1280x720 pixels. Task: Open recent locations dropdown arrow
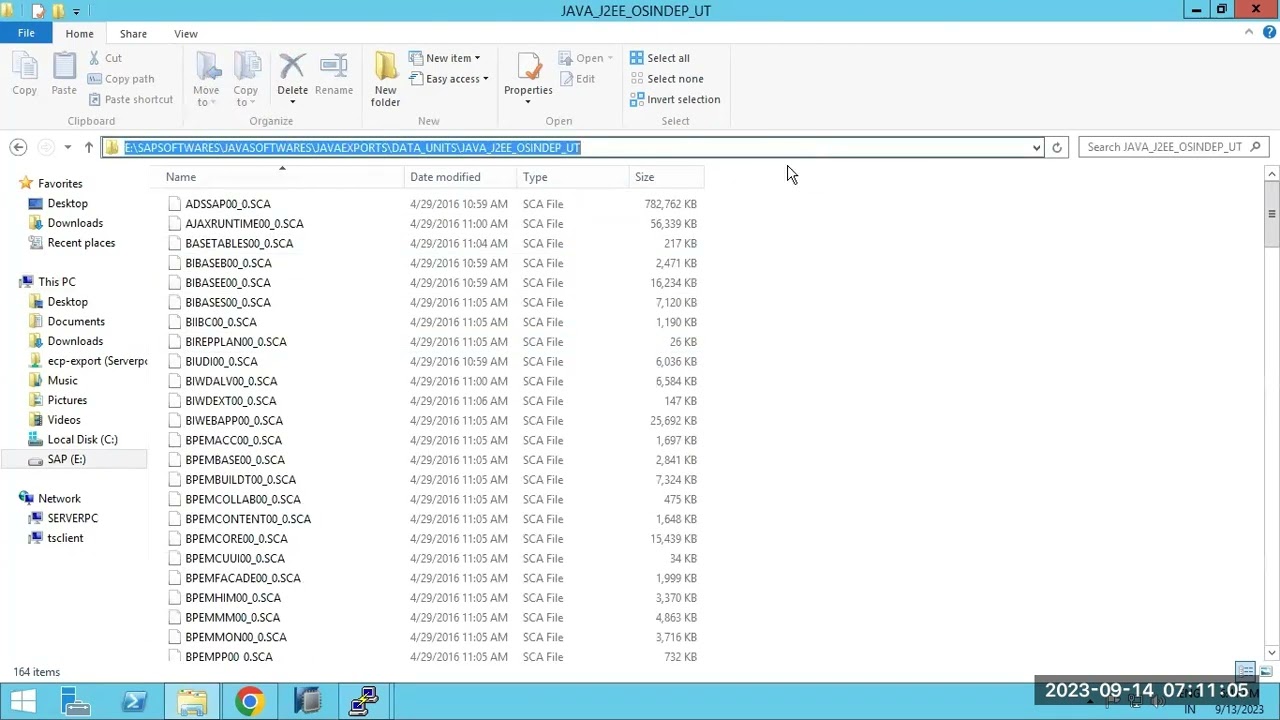[67, 147]
